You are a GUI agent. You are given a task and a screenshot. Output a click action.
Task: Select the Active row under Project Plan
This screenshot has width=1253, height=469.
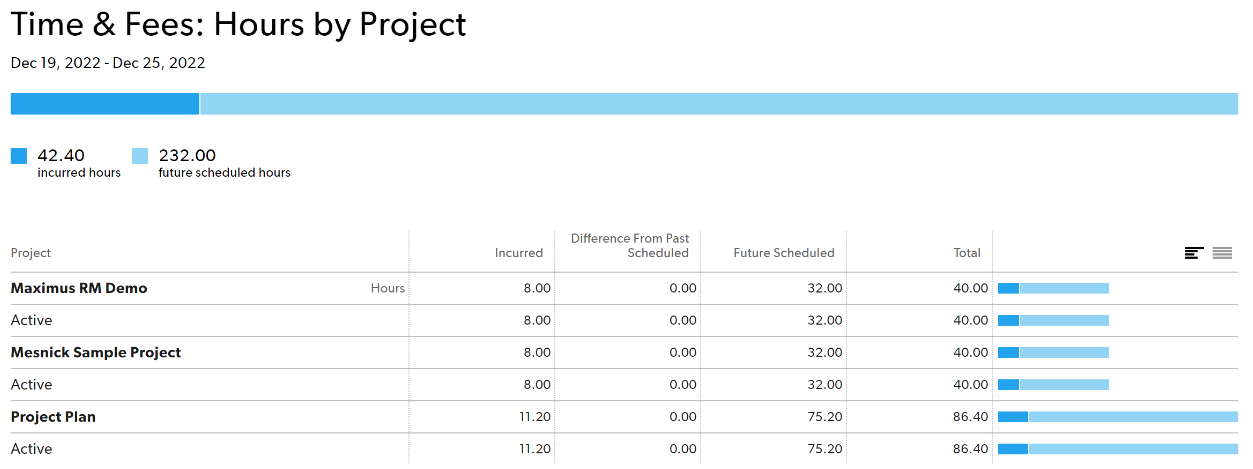pos(626,448)
